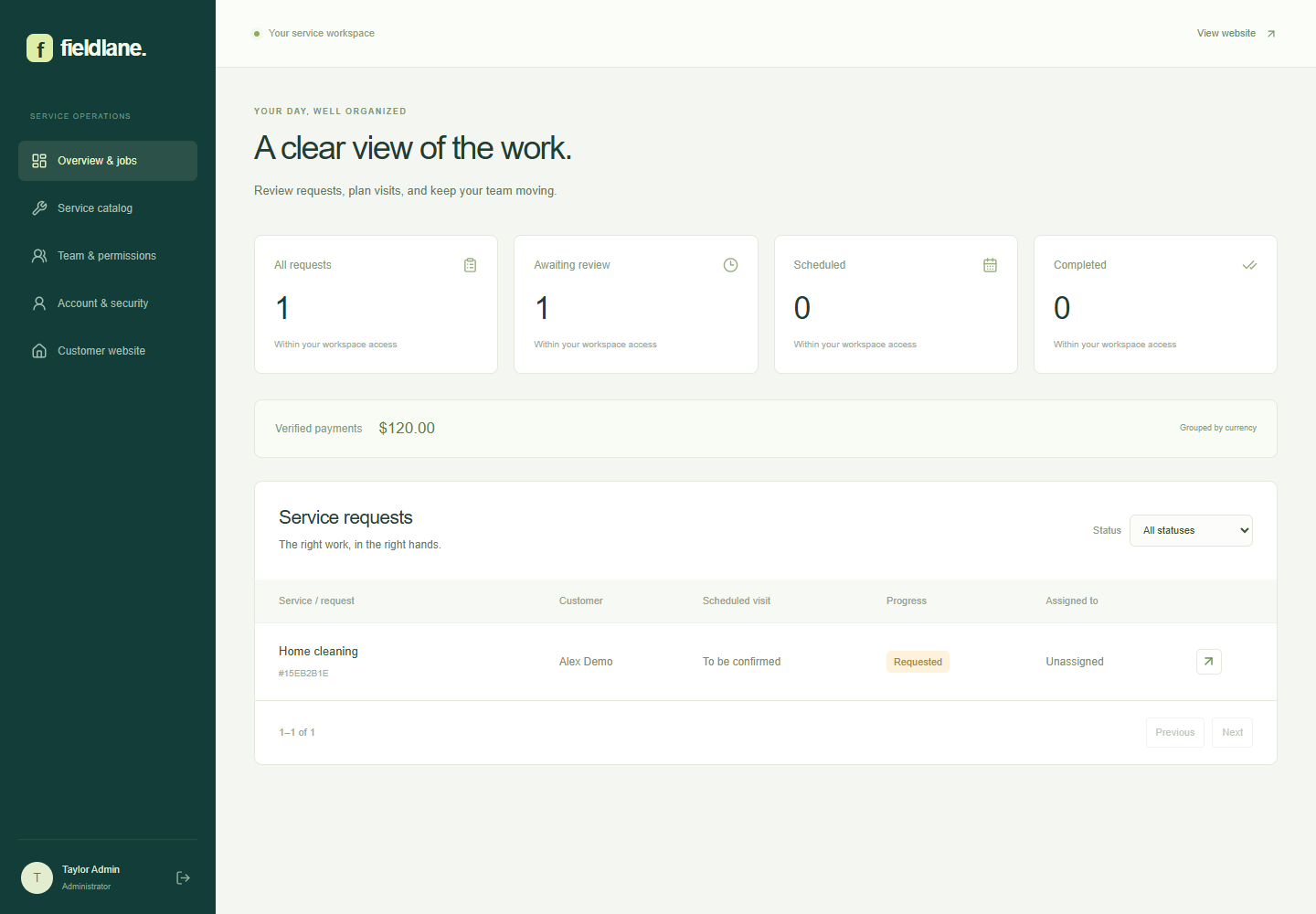Screen dimensions: 1316x914
Task: Open Service catalog in sidebar
Action: [108, 208]
